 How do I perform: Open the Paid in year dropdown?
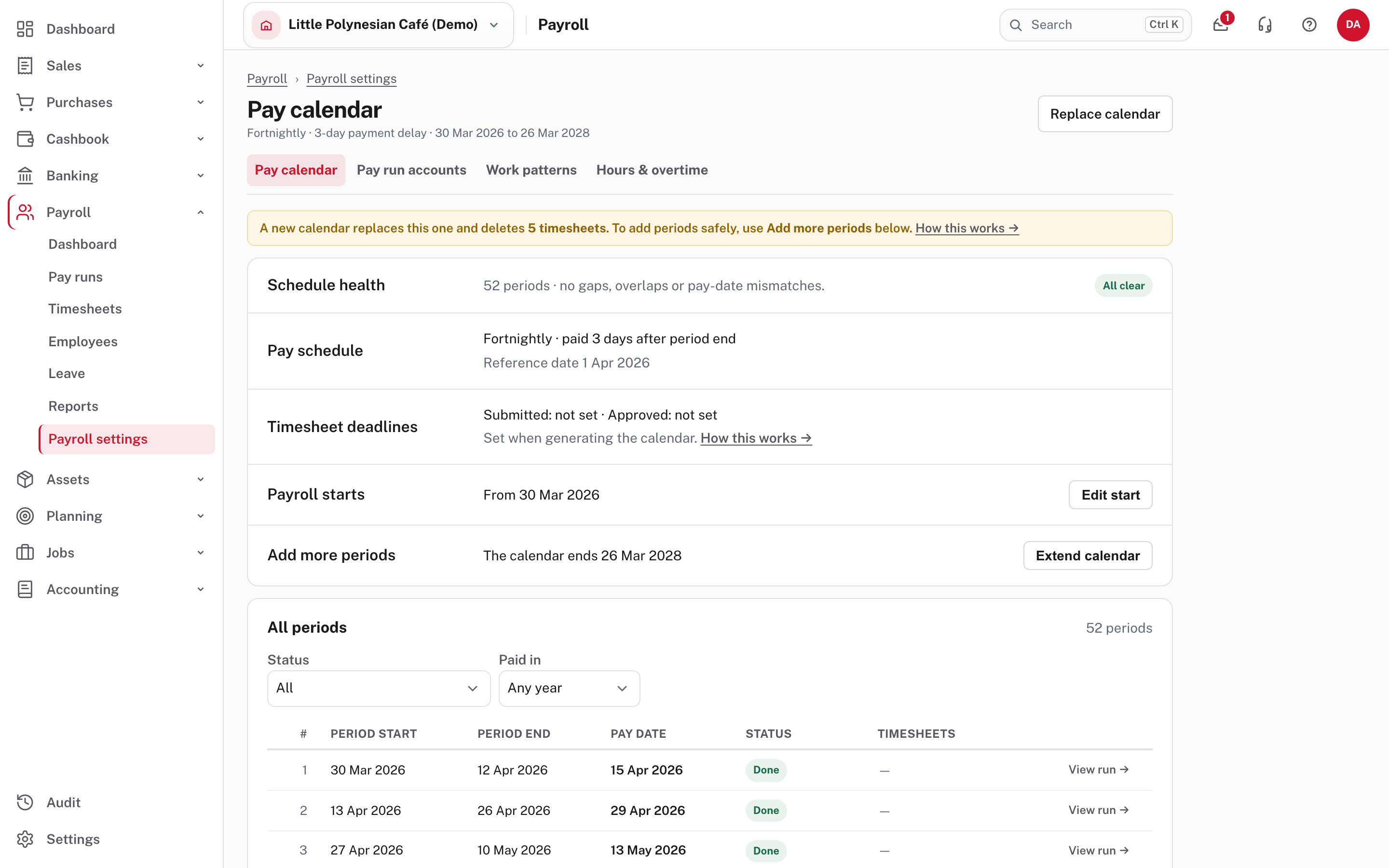(570, 688)
